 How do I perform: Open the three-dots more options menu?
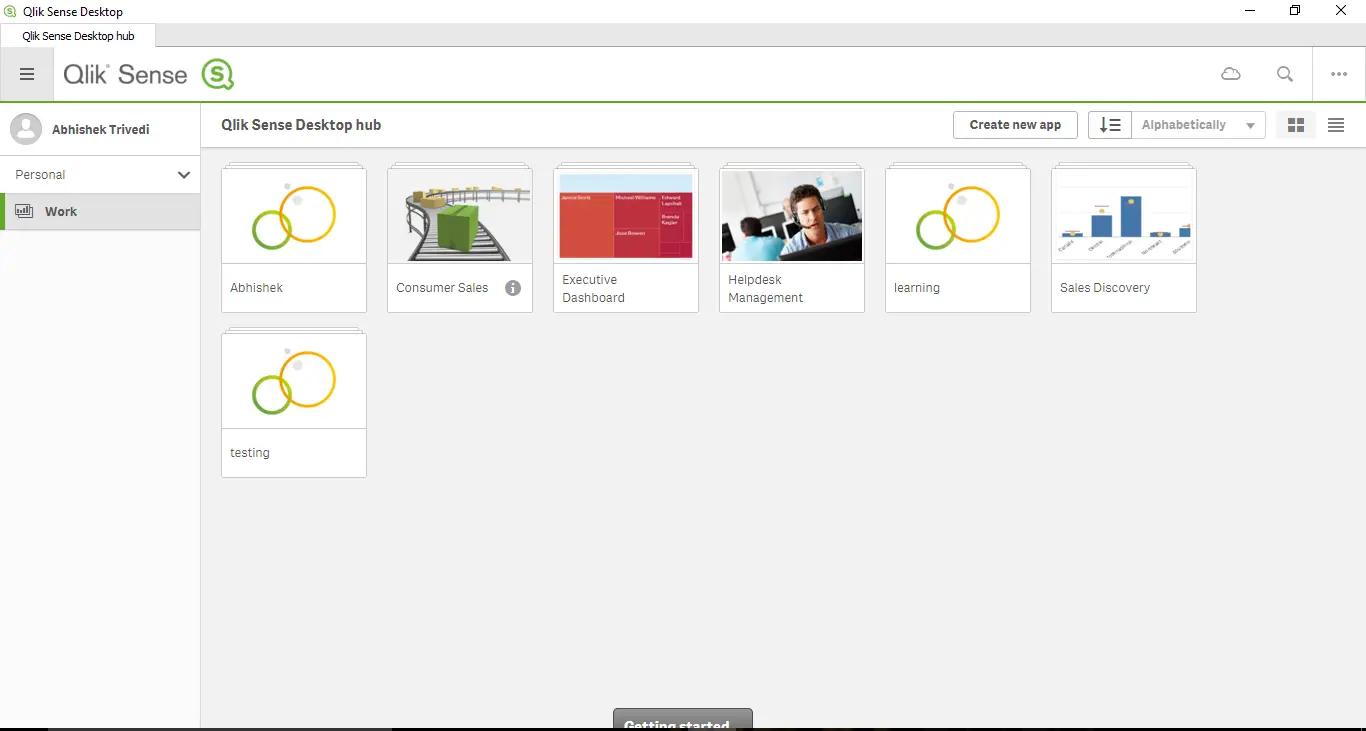(1339, 74)
